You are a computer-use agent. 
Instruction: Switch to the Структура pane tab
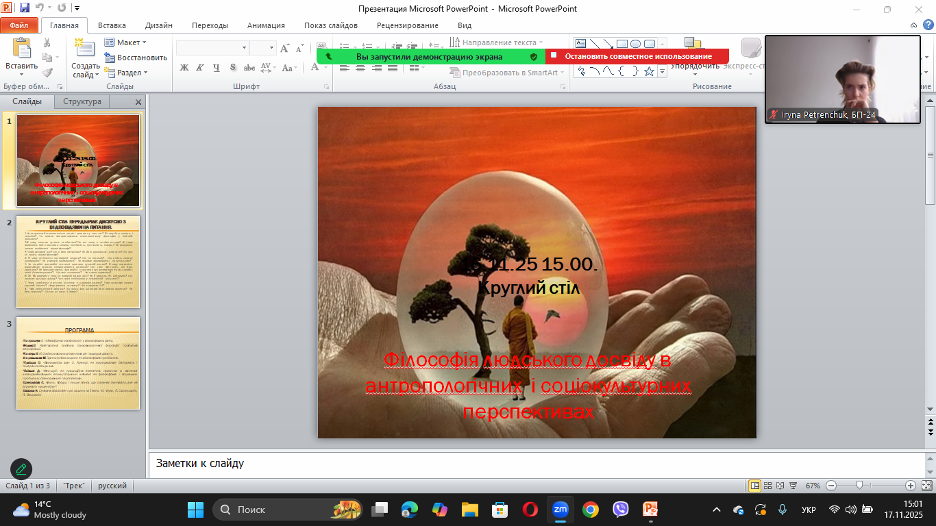coord(82,101)
